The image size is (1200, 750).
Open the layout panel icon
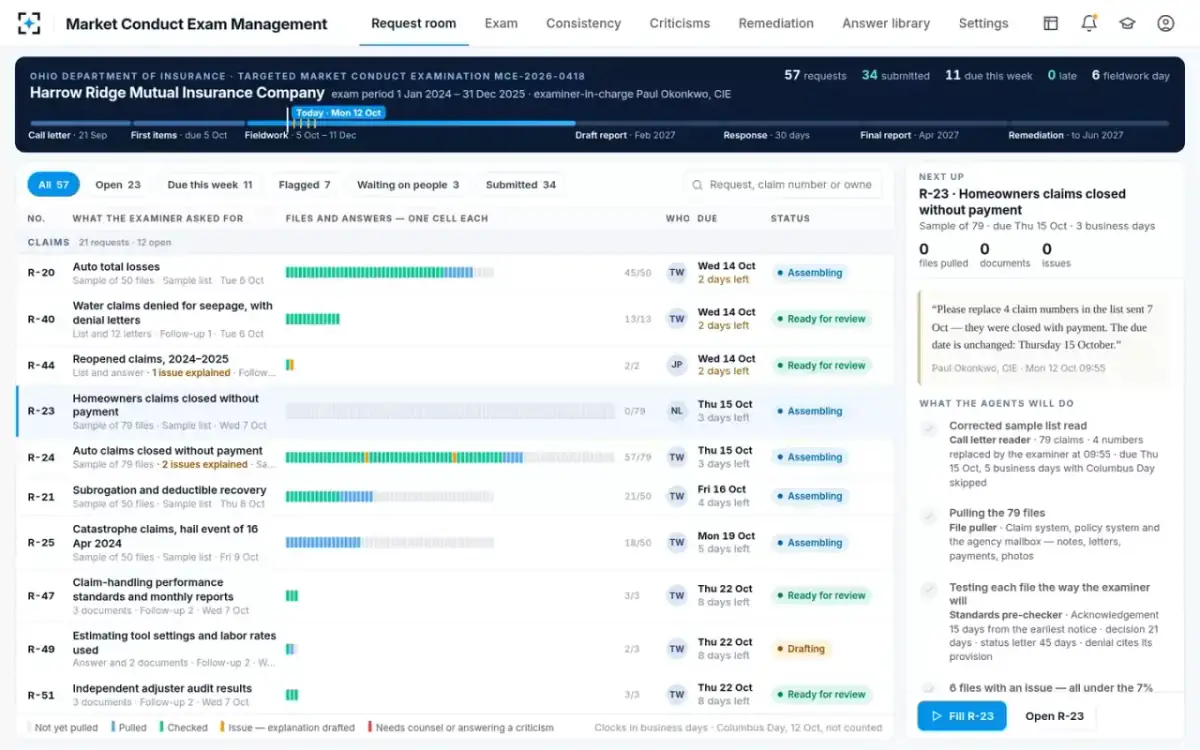1050,23
